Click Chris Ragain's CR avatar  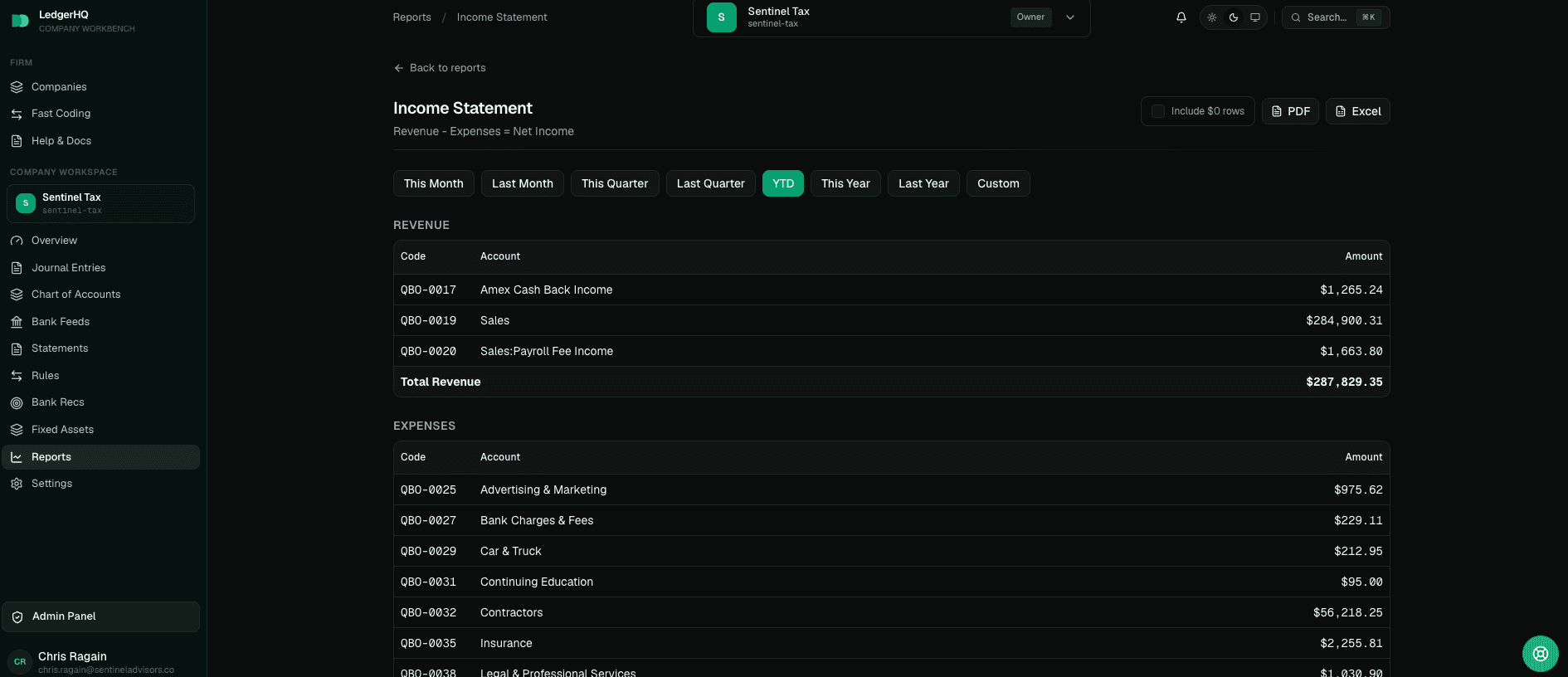[20, 661]
